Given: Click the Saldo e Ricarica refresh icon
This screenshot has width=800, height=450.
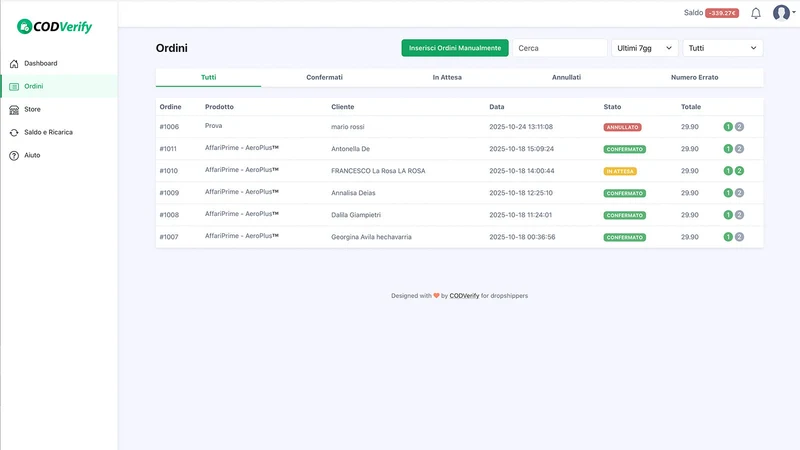Looking at the screenshot, I should click(x=14, y=133).
